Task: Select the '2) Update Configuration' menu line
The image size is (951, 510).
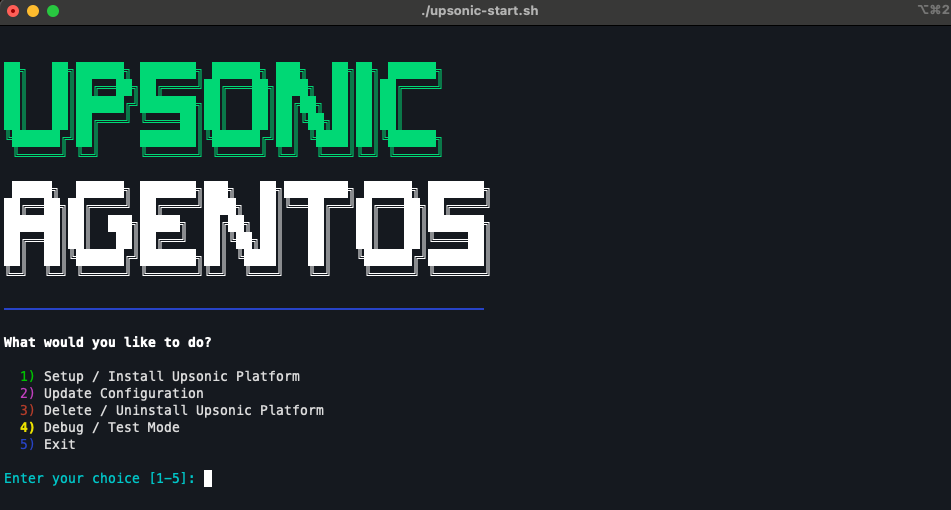Action: (x=112, y=394)
